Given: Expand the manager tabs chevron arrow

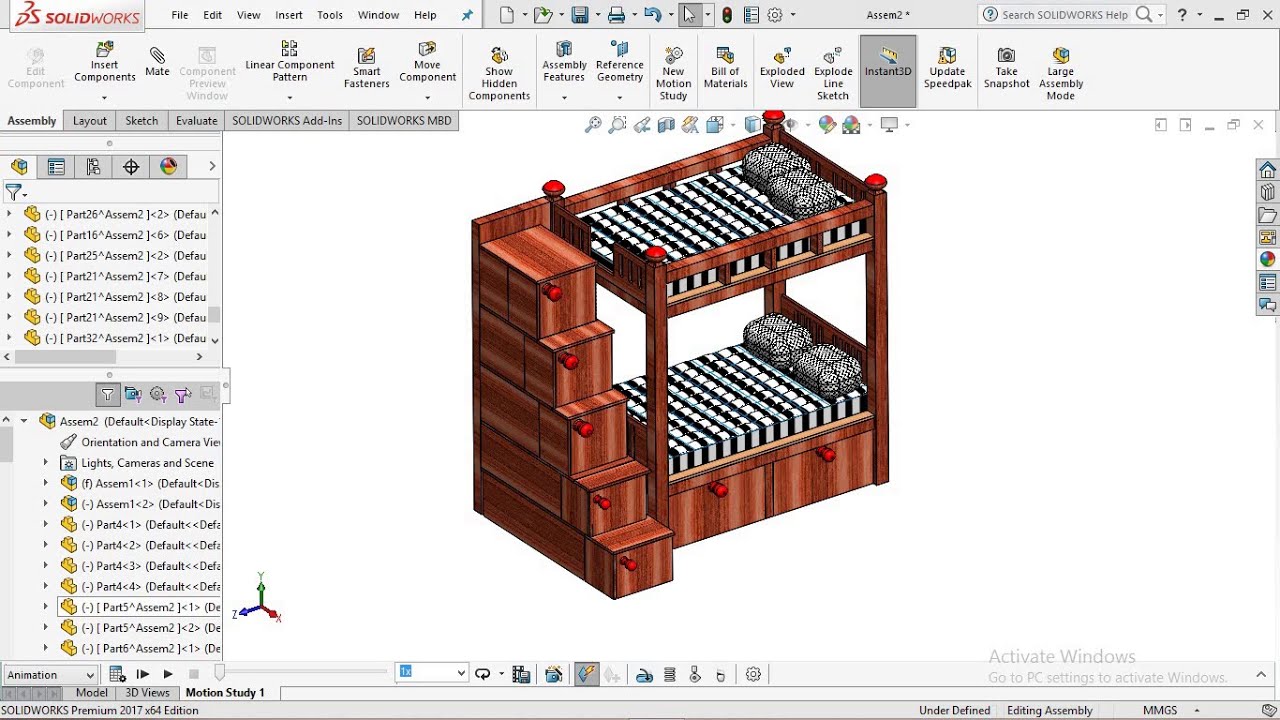Looking at the screenshot, I should (x=212, y=167).
